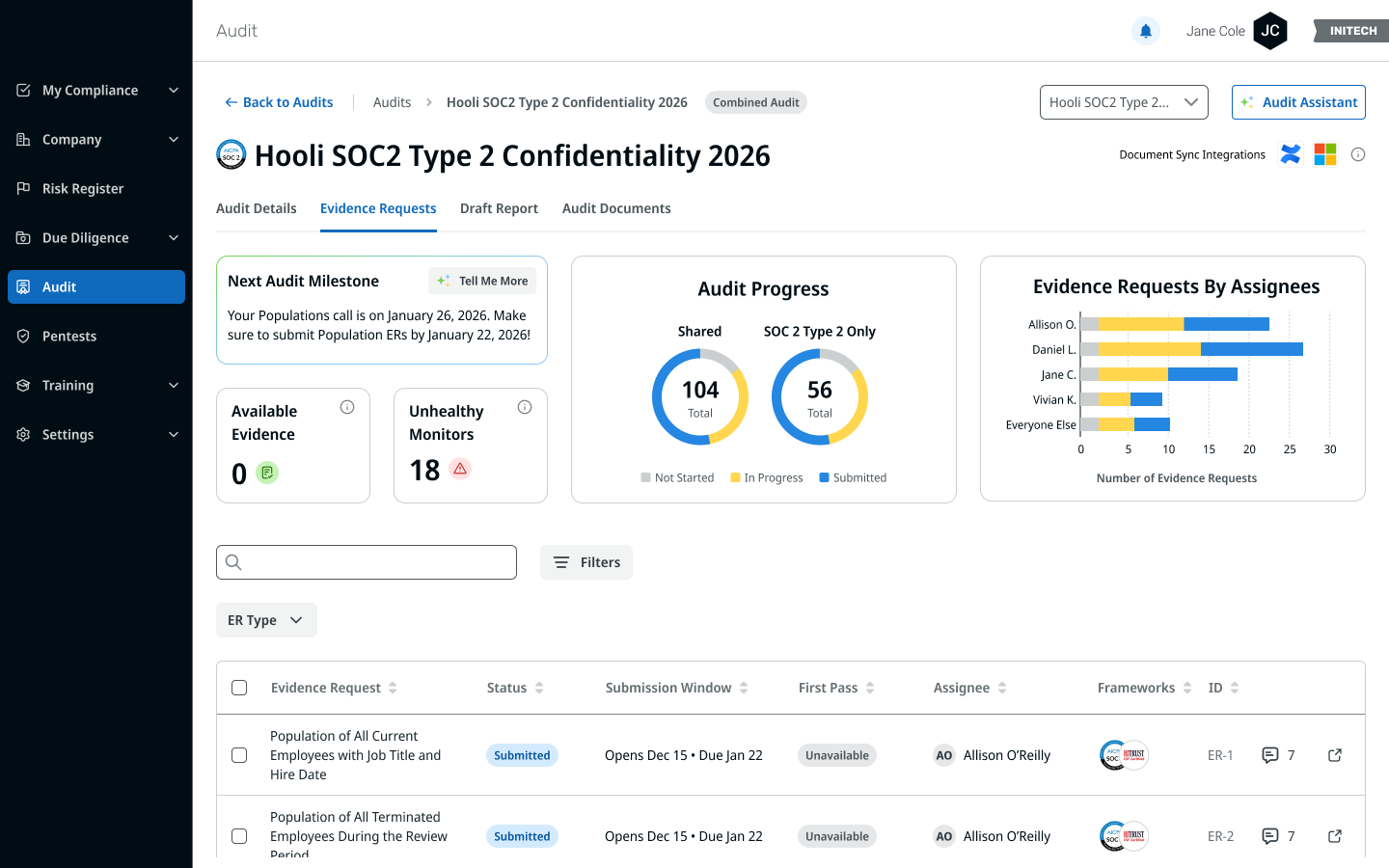Click the Submitted status badge for ER-1
1389x868 pixels.
pos(522,755)
